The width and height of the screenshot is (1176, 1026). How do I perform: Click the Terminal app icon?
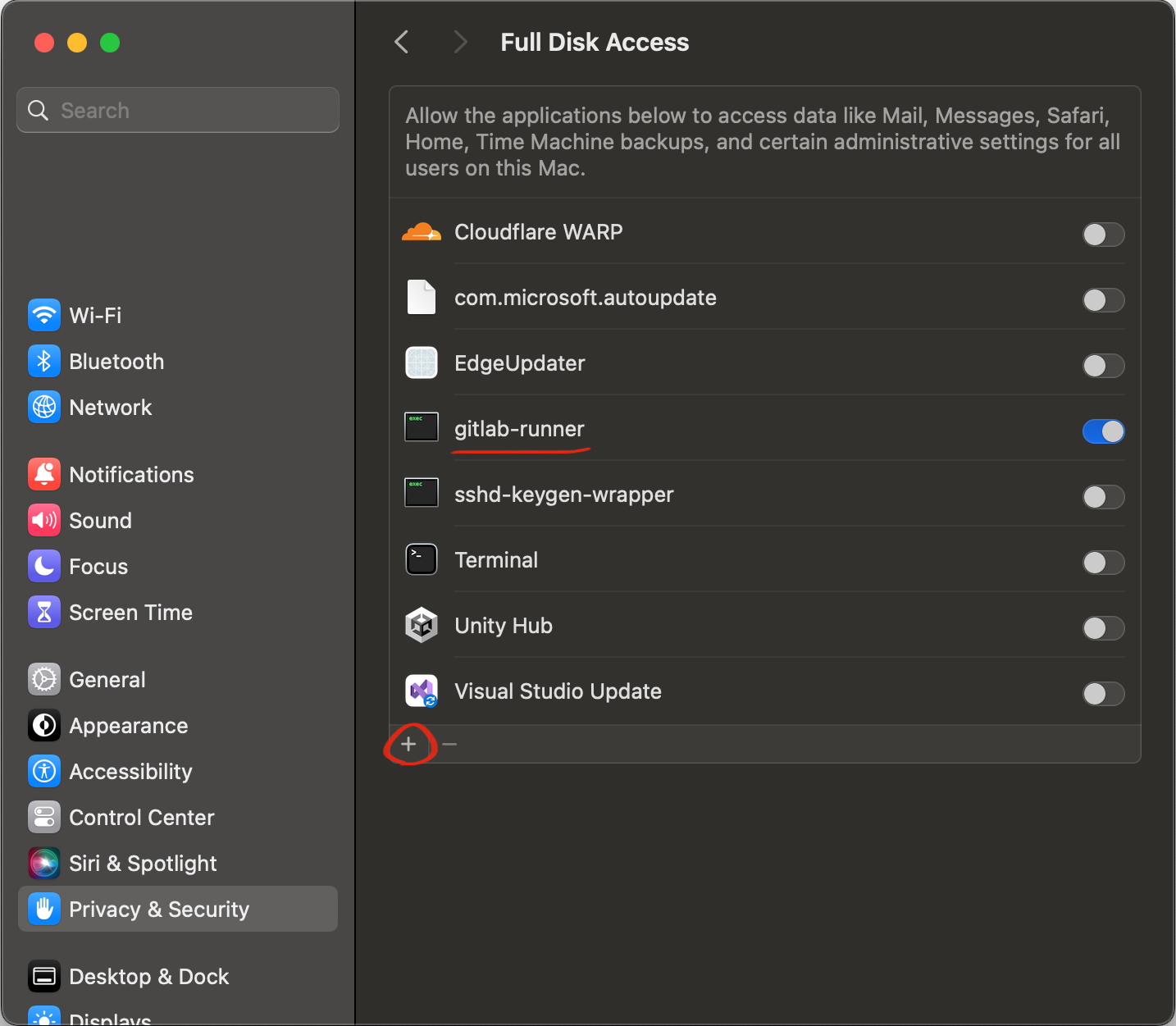422,560
